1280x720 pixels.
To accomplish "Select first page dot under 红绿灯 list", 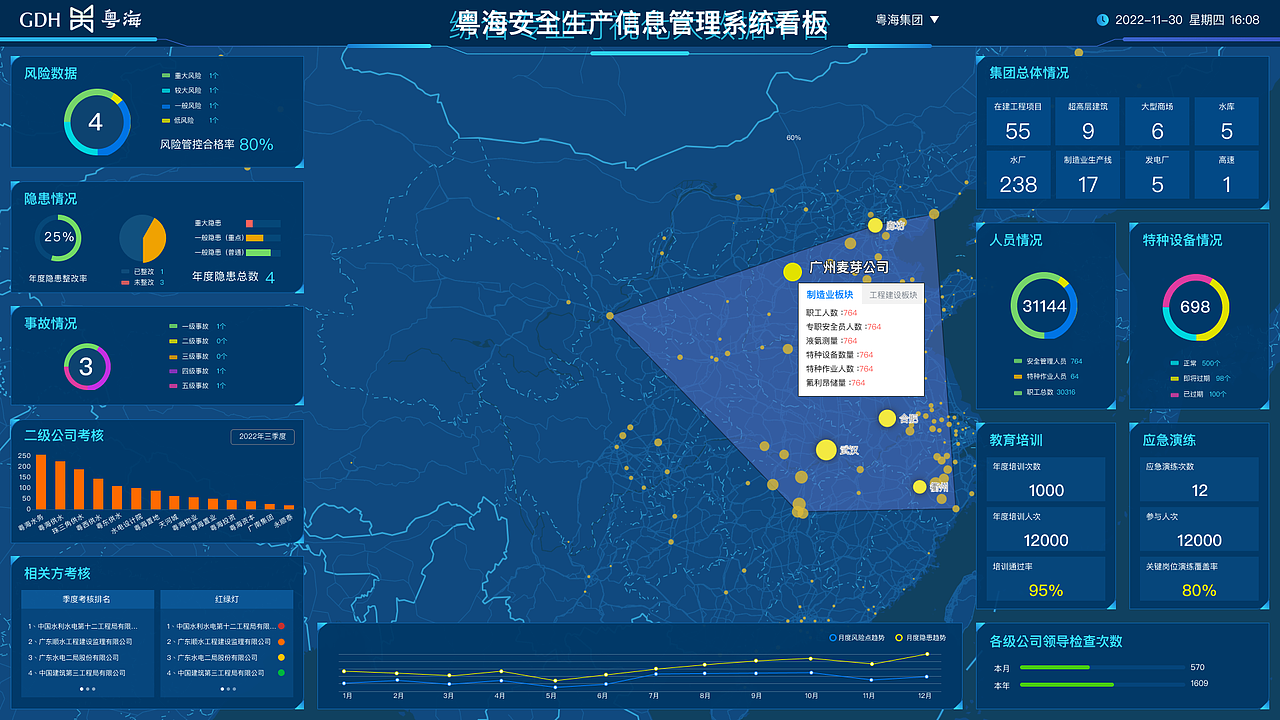I will click(x=224, y=689).
